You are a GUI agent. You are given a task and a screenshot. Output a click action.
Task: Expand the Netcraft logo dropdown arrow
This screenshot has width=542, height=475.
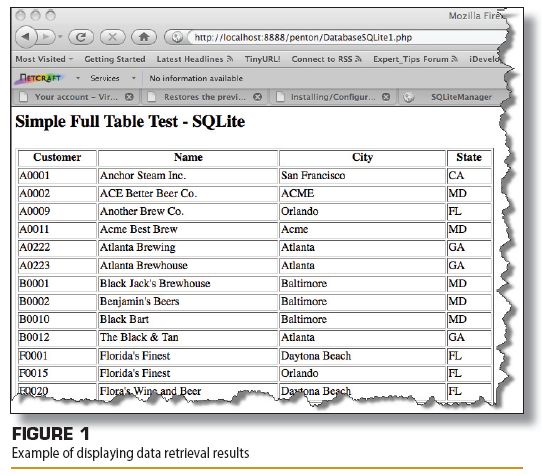(x=78, y=78)
